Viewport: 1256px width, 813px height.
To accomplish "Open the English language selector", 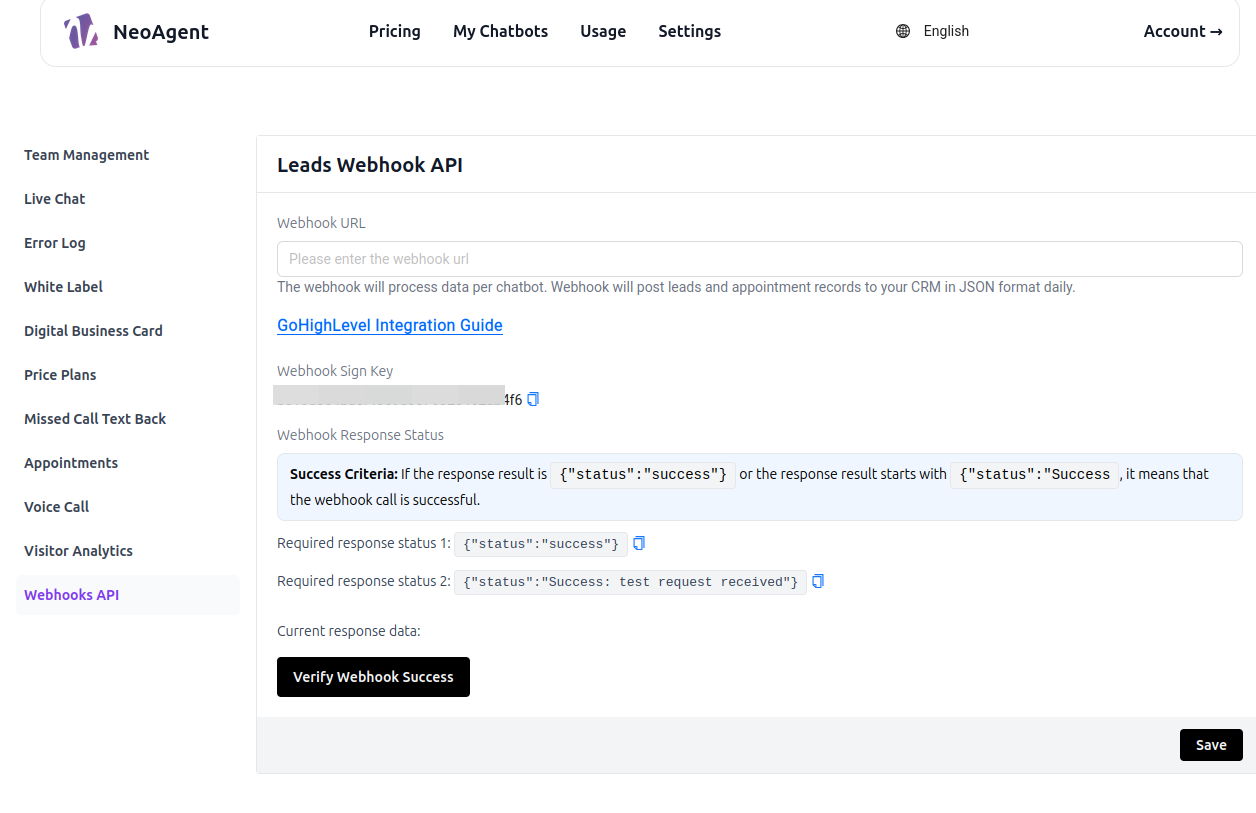I will 946,31.
